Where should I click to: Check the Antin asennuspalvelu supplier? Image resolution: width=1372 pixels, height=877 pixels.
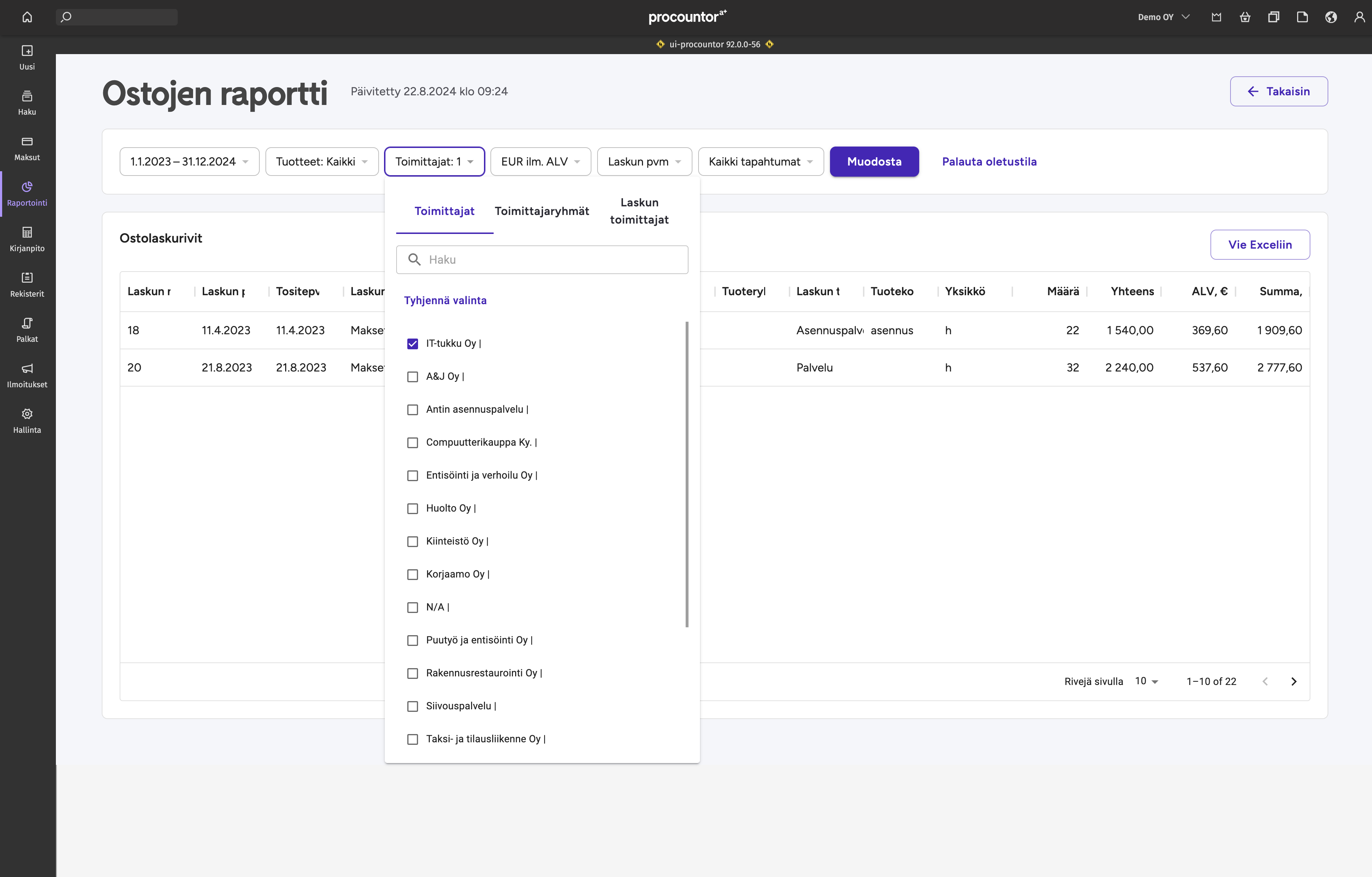click(x=413, y=410)
